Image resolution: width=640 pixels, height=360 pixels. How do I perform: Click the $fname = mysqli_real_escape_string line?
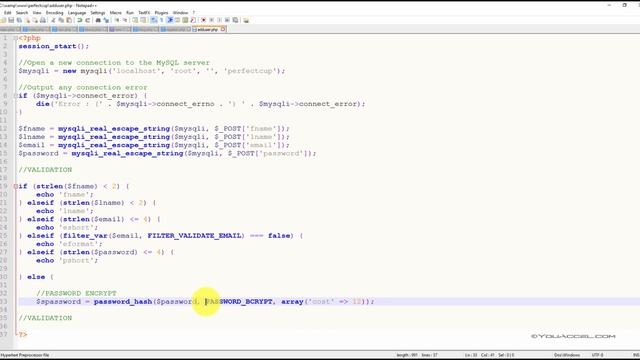(x=154, y=129)
